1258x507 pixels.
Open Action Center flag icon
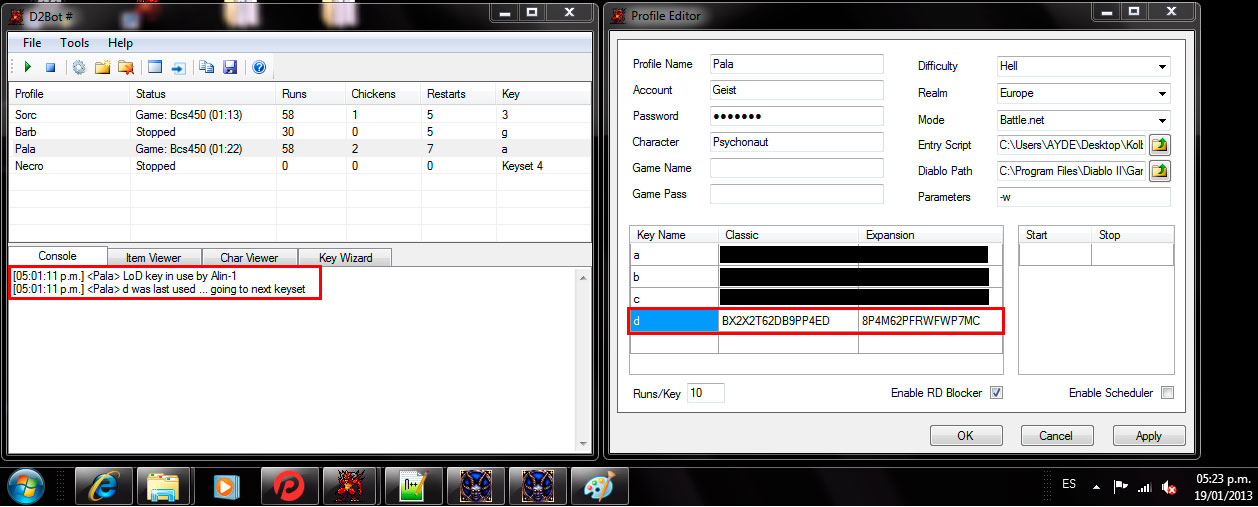coord(1122,486)
